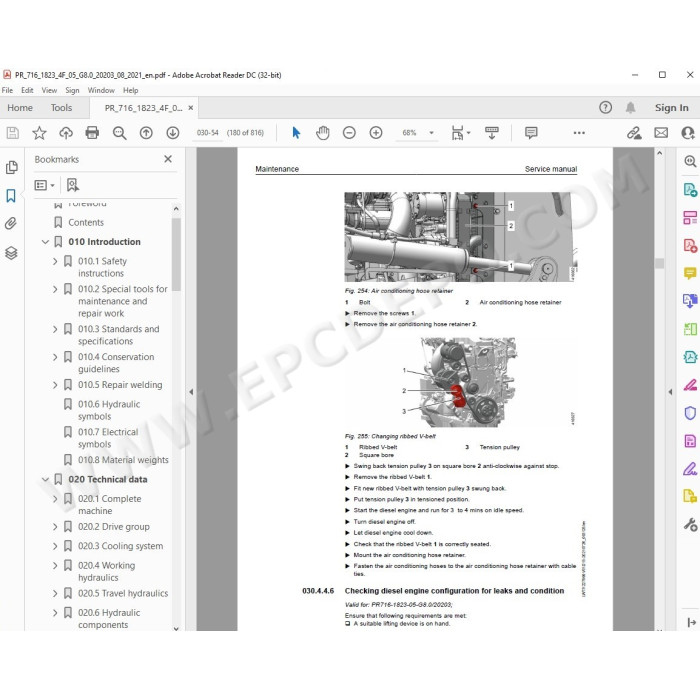The image size is (700, 700).
Task: Open the Protect shield tool
Action: pyautogui.click(x=690, y=412)
